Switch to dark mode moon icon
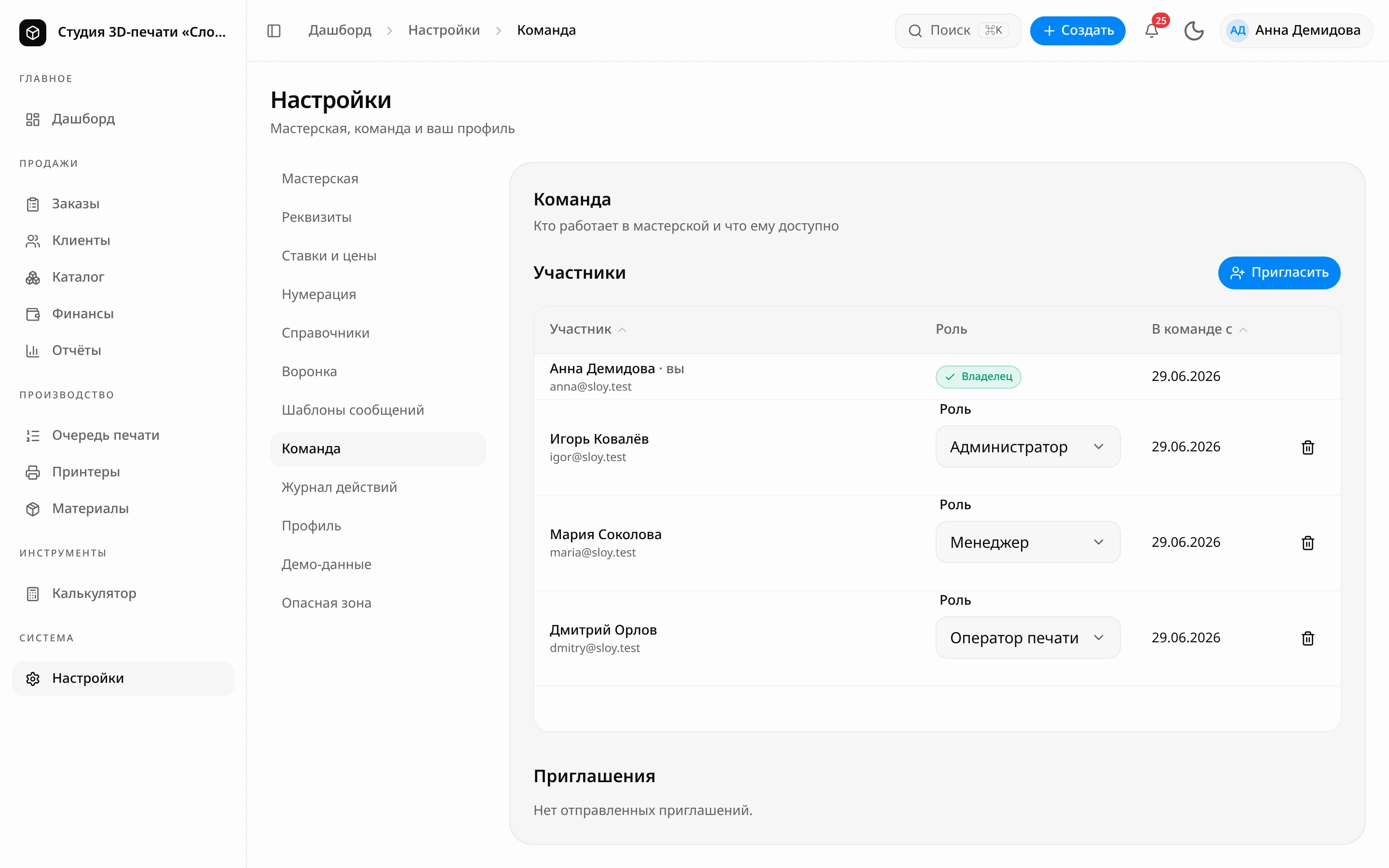Screen dimensions: 1389x868 pos(1194,30)
